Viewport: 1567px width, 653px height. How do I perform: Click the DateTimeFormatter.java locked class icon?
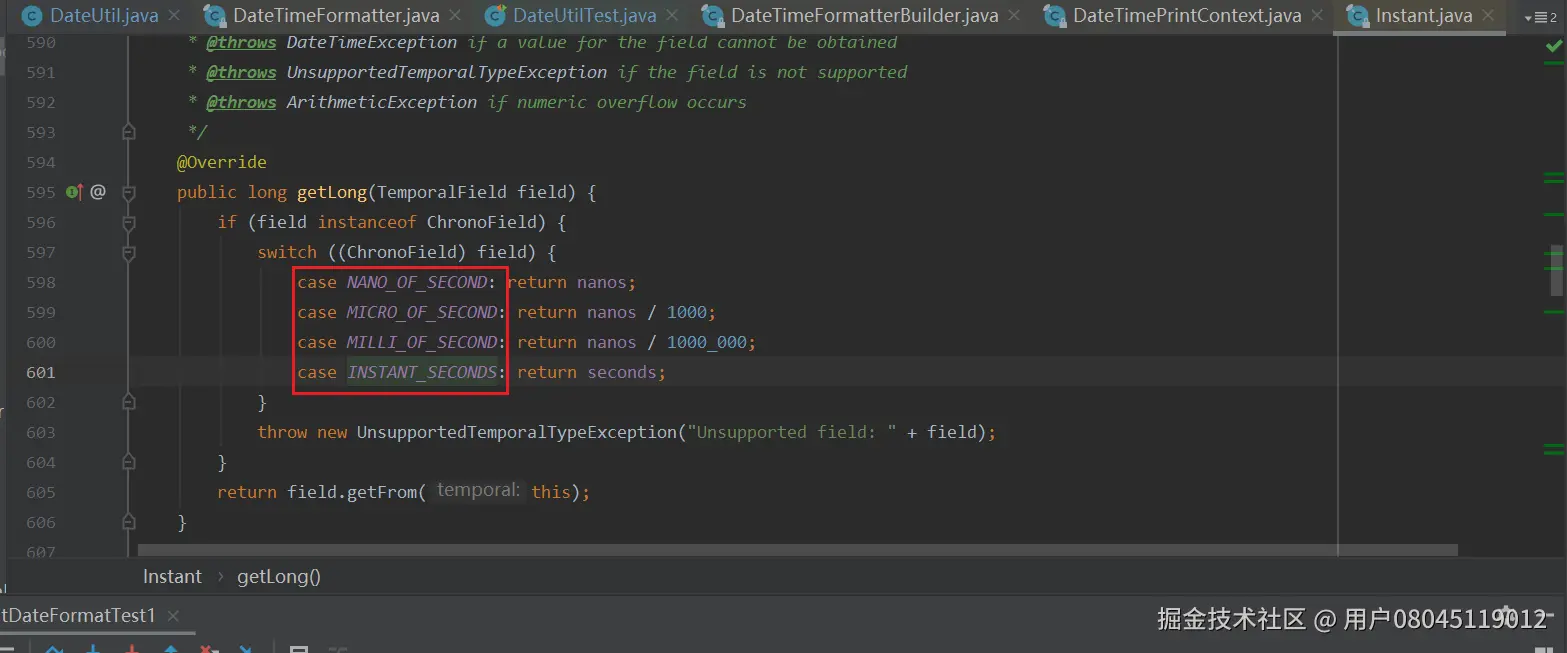click(214, 15)
